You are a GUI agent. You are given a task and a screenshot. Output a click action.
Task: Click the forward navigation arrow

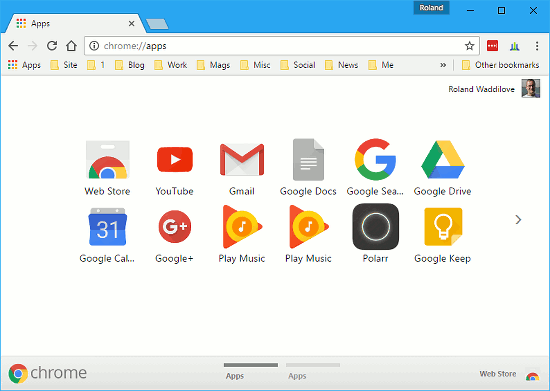click(x=32, y=46)
